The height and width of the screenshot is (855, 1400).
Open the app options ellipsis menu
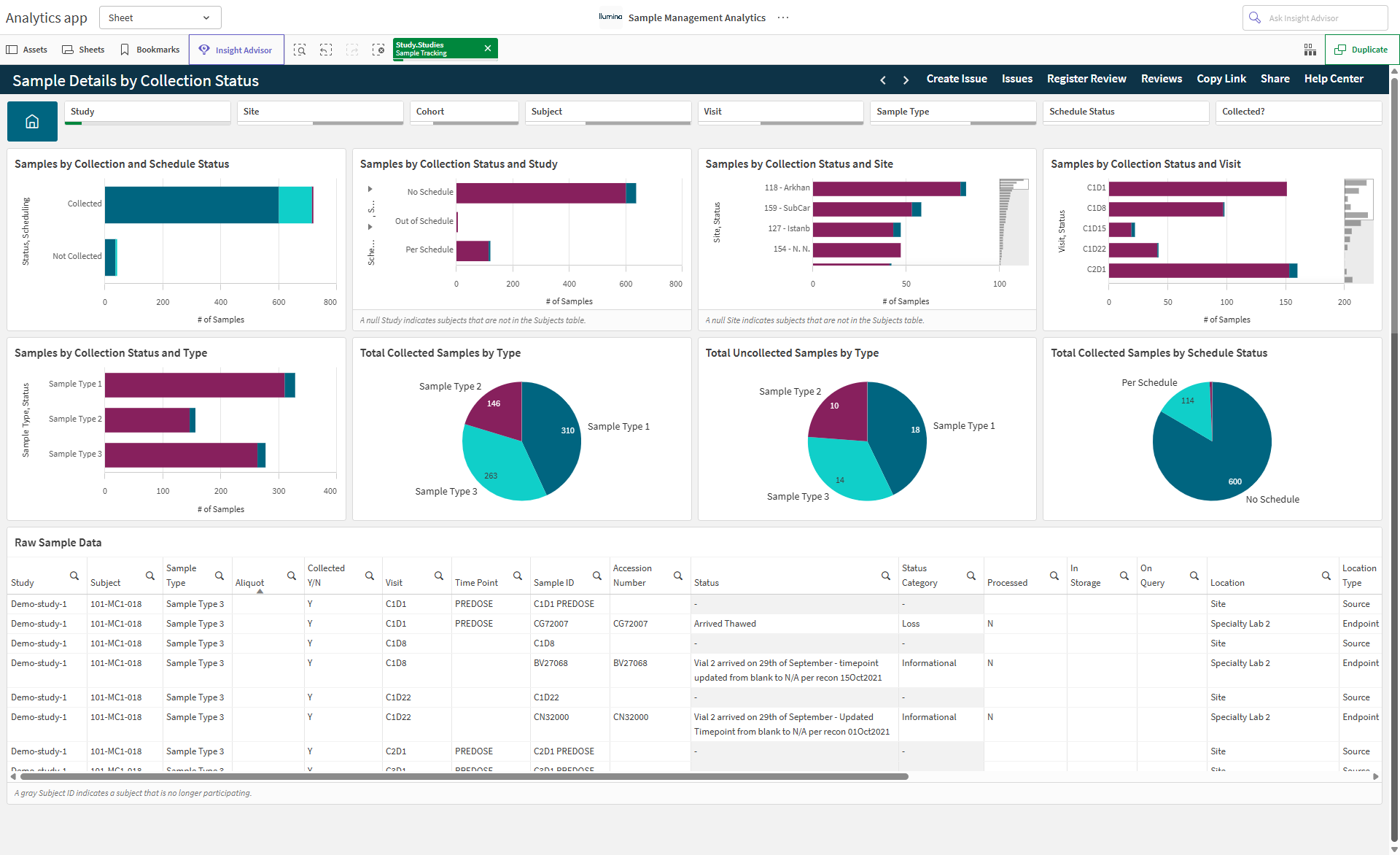click(783, 18)
